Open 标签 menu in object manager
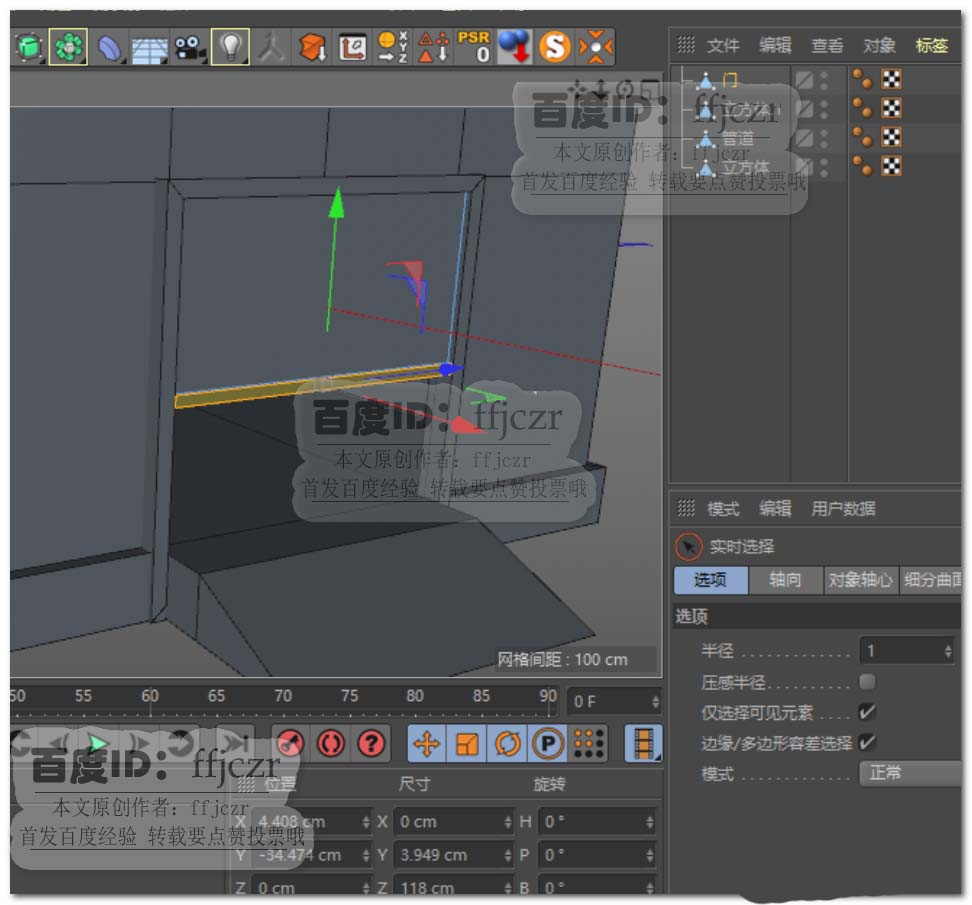The width and height of the screenshot is (972, 905). (932, 45)
